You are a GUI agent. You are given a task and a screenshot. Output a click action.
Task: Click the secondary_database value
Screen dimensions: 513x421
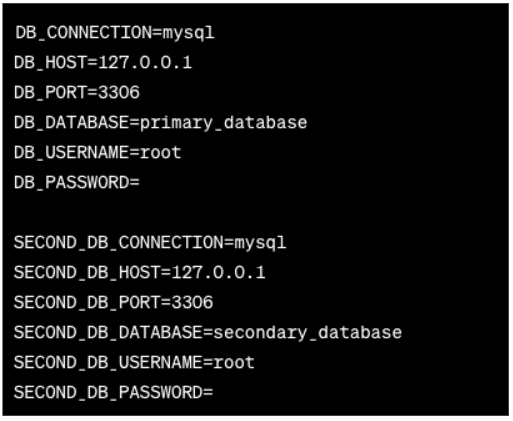coord(307,333)
